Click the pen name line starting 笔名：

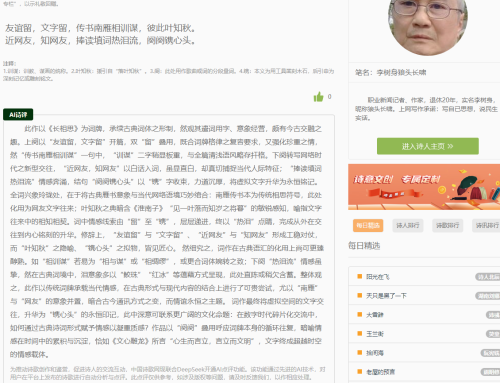[391, 72]
